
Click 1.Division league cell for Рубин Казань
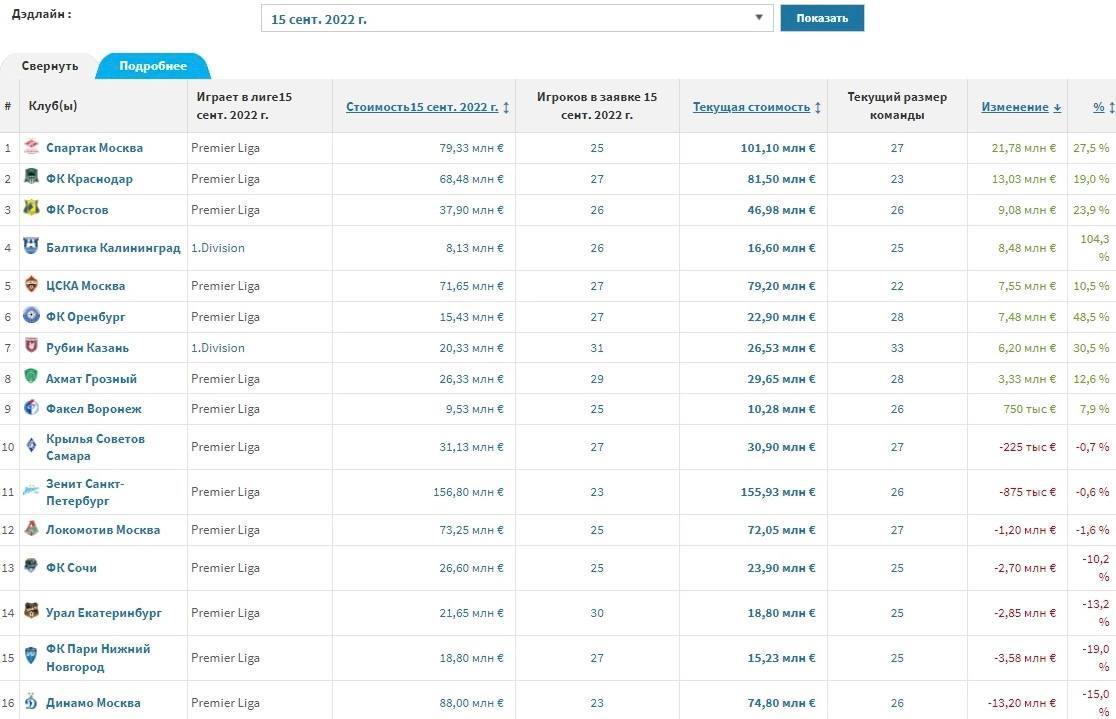coord(218,348)
